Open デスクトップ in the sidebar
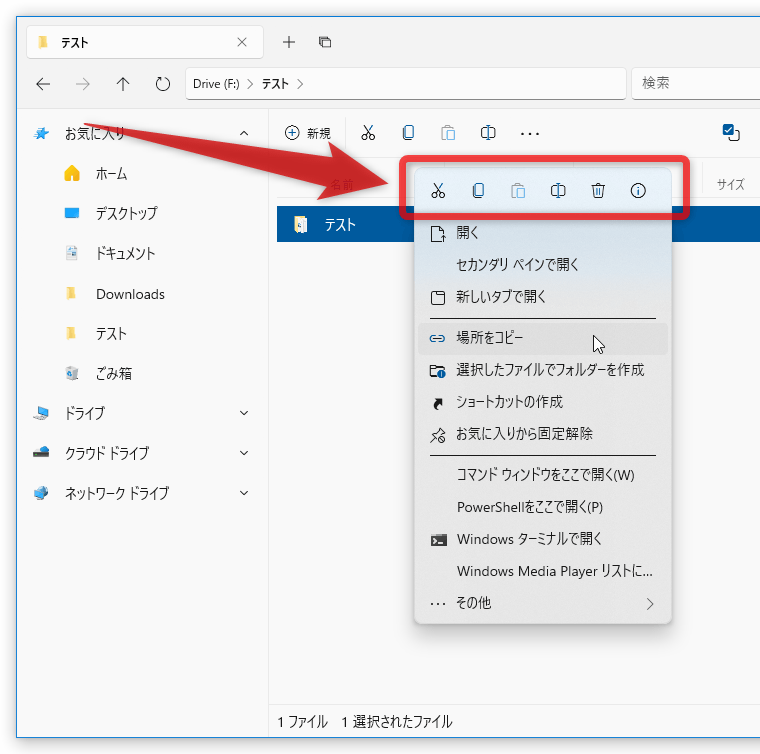 click(127, 213)
